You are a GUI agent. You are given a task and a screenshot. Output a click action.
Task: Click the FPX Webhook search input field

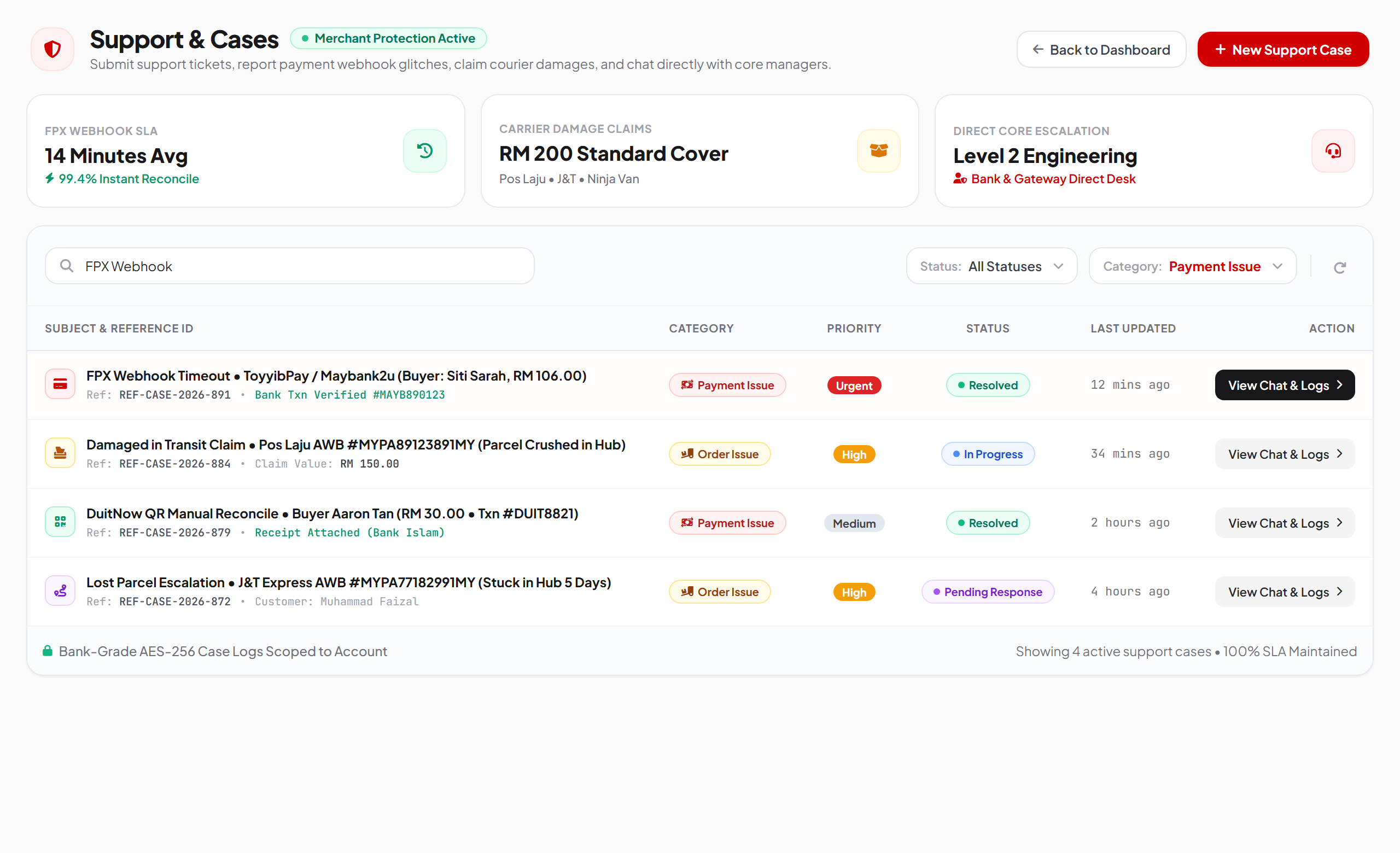pyautogui.click(x=289, y=266)
